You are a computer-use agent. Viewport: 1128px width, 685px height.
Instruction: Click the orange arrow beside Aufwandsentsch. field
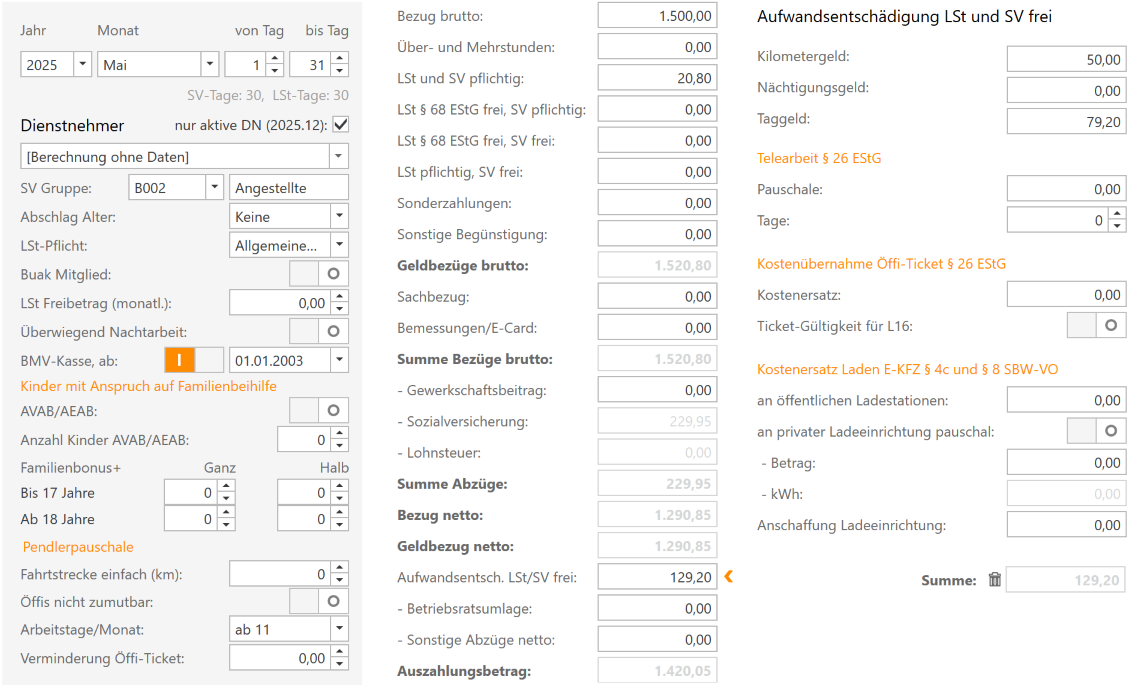tap(729, 576)
